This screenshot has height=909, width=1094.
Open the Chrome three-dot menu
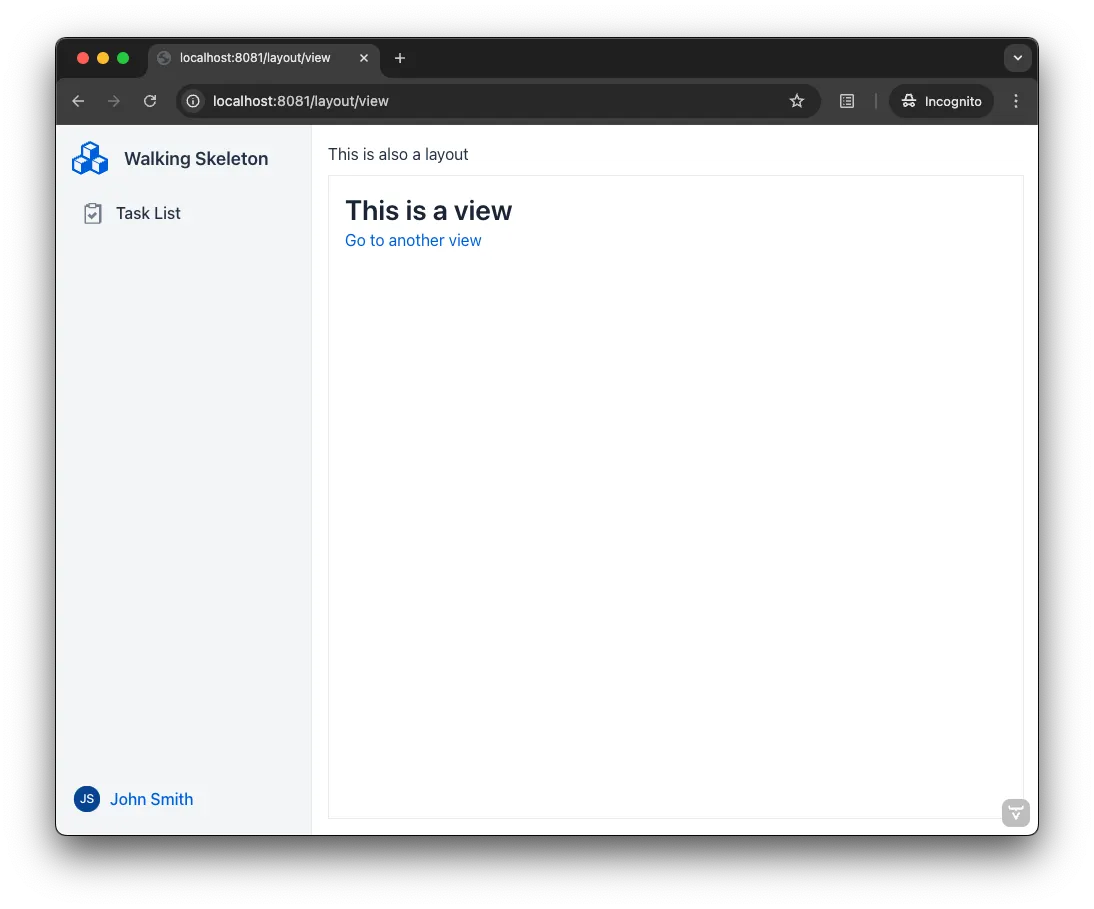click(1016, 101)
